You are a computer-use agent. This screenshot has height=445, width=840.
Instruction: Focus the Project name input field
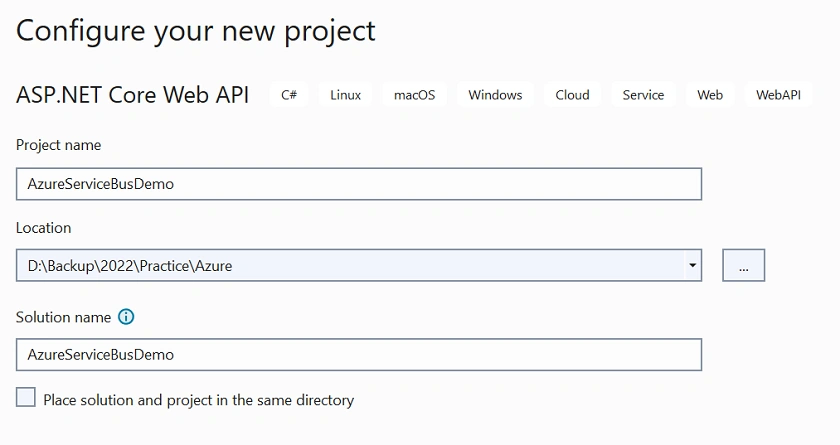click(x=359, y=184)
